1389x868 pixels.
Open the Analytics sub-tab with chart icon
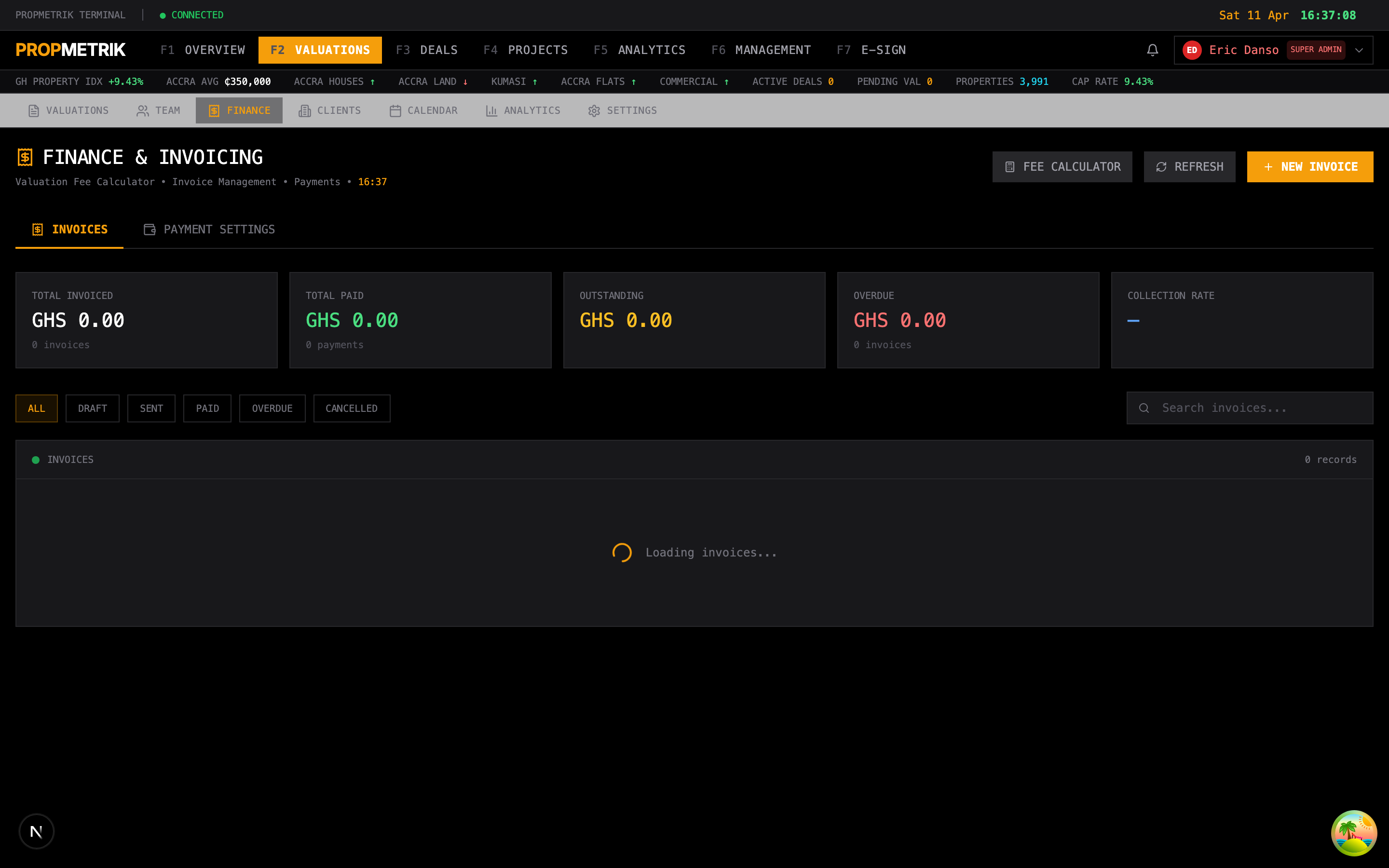coord(523,110)
